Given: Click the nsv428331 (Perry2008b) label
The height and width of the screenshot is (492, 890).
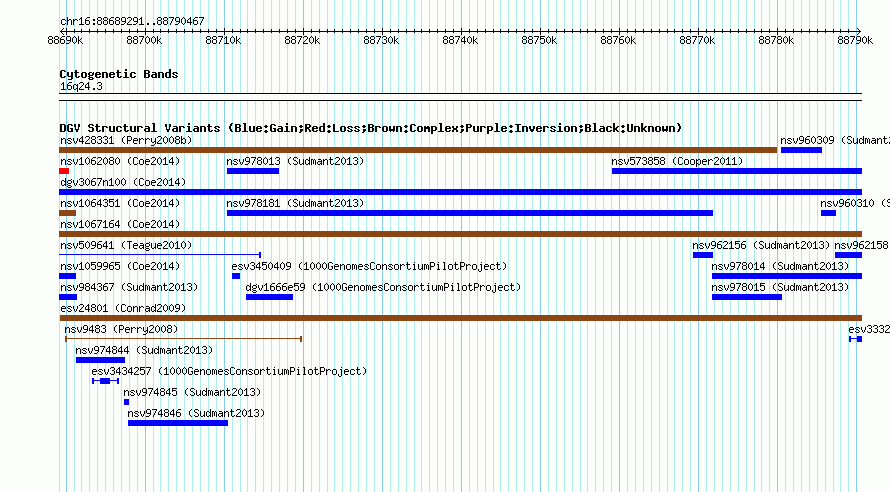Looking at the screenshot, I should pyautogui.click(x=126, y=140).
